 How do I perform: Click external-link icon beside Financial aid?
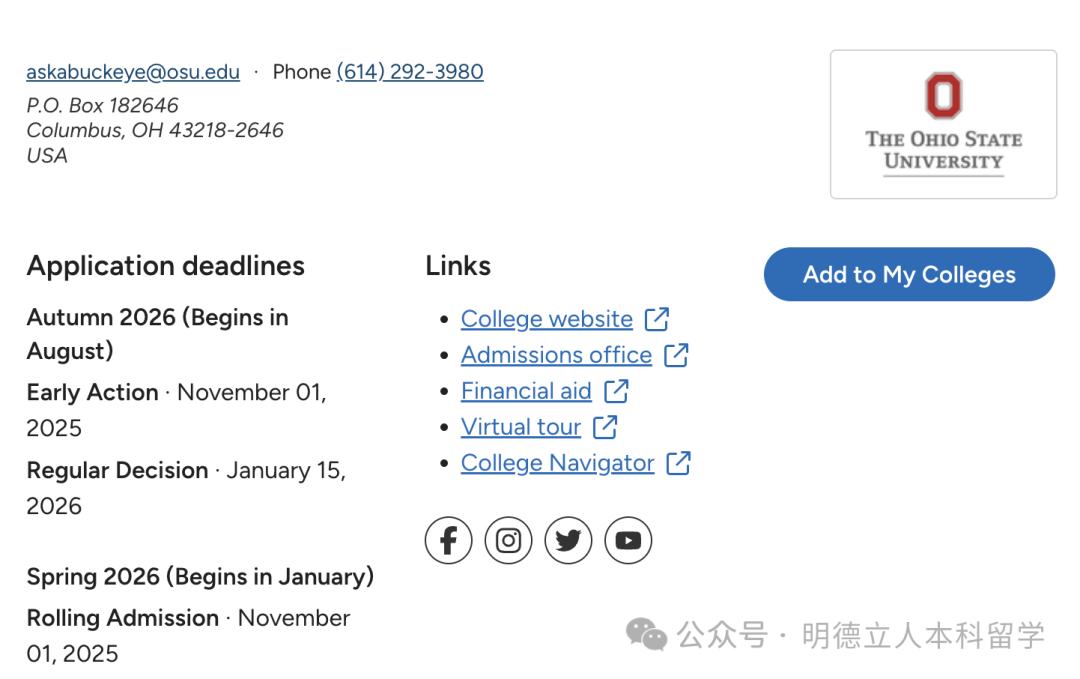617,391
